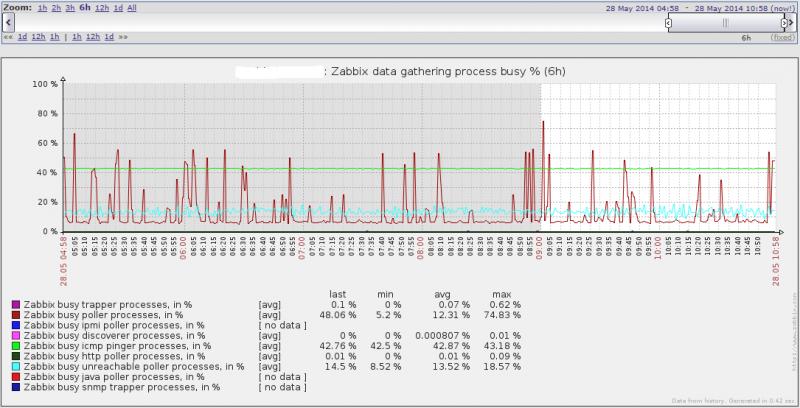Click the discoverer processes magenta swatch
The width and height of the screenshot is (800, 408).
click(x=16, y=336)
